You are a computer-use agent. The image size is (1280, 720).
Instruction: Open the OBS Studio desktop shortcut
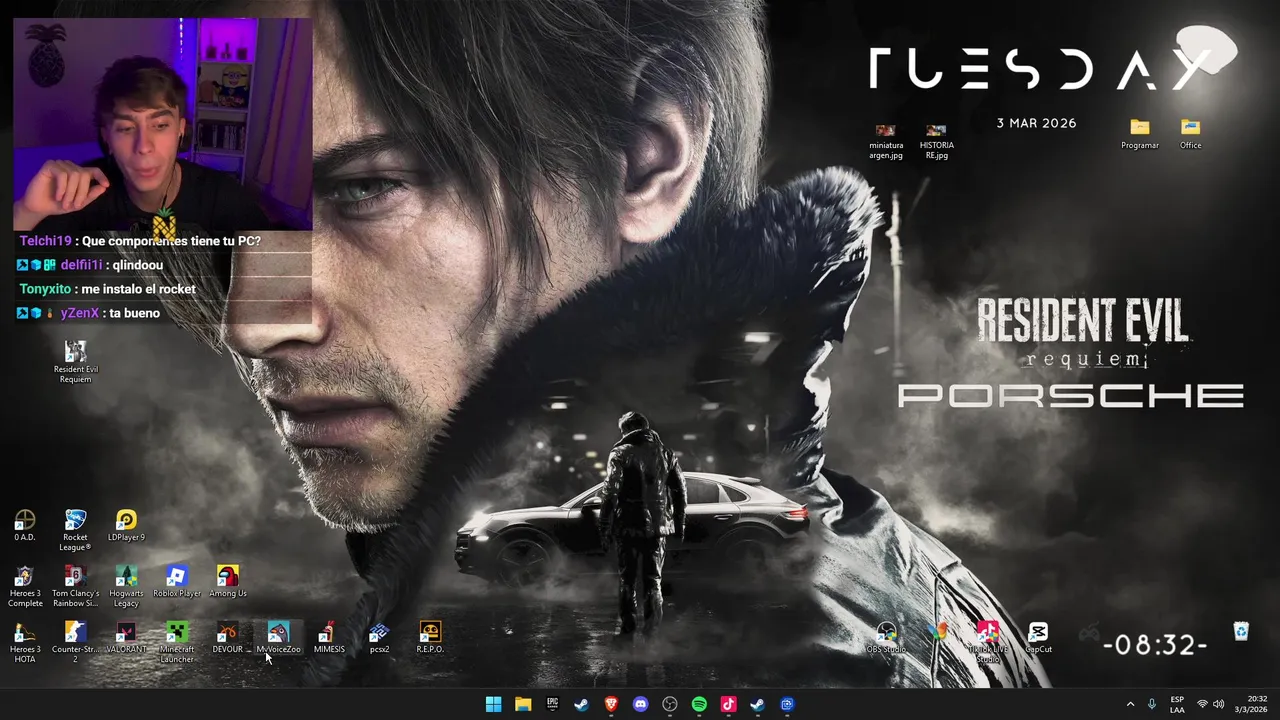(x=886, y=638)
